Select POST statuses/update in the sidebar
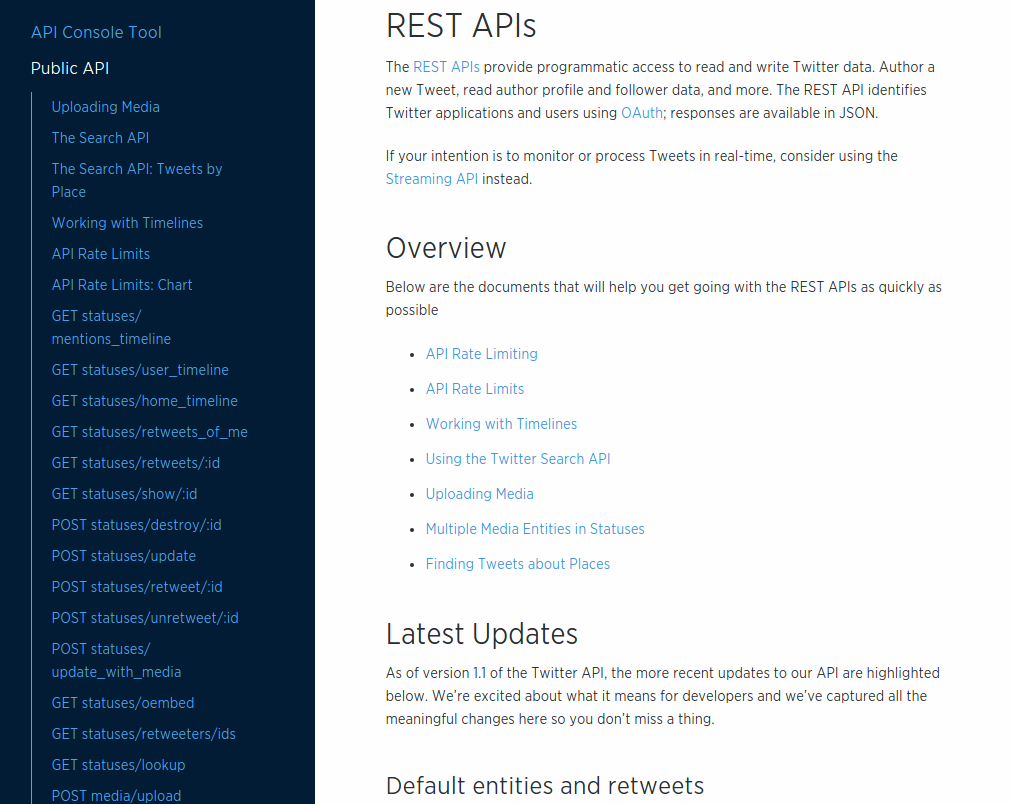This screenshot has height=804, width=1010. pos(124,556)
